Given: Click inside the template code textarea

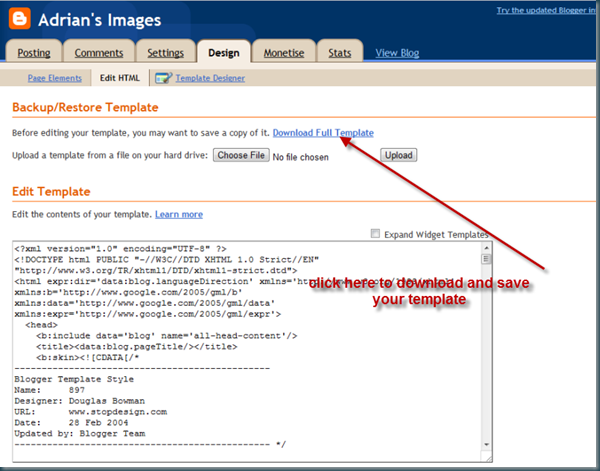Looking at the screenshot, I should (x=247, y=351).
